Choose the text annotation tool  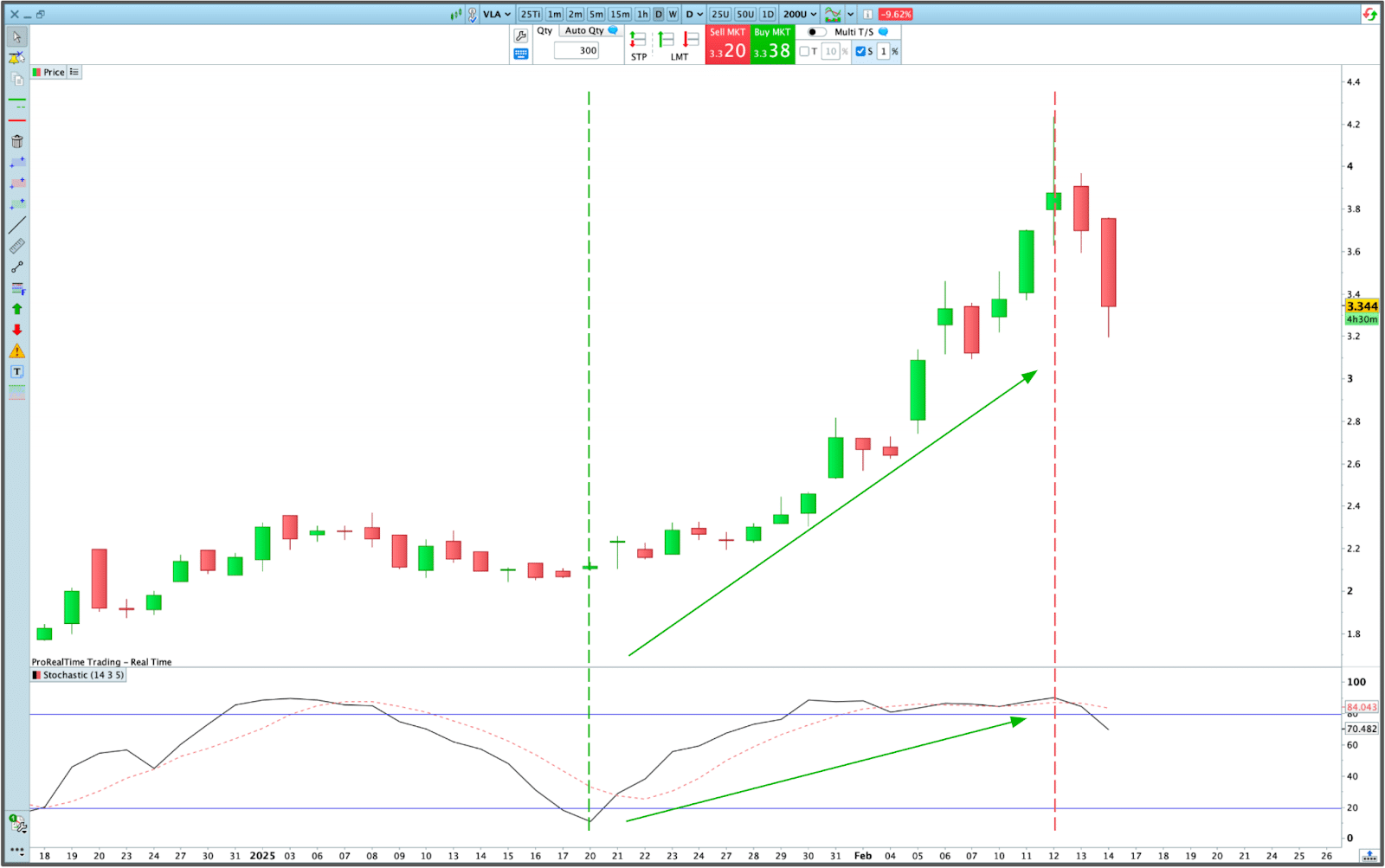16,371
